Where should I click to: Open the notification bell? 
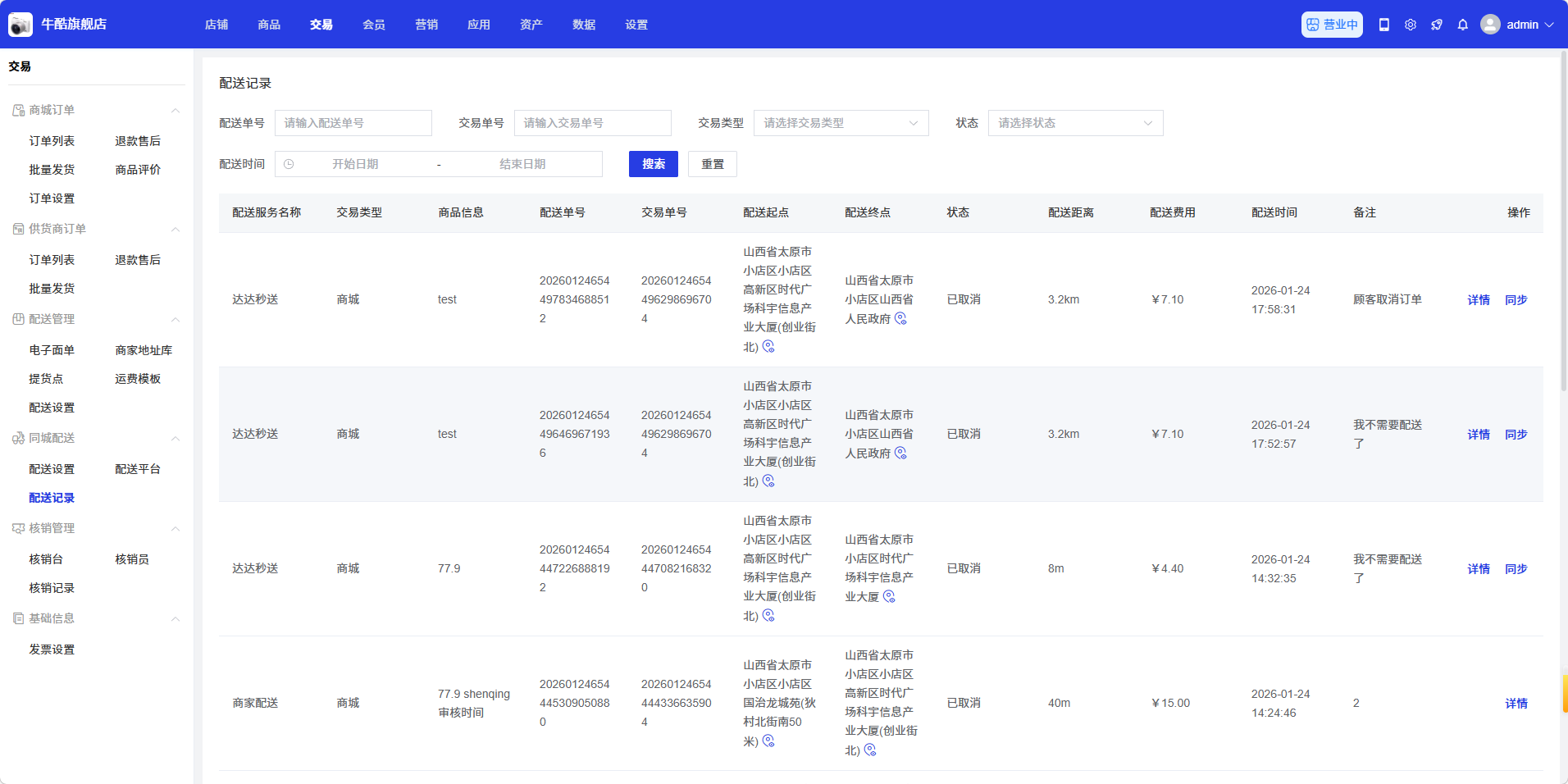point(1463,25)
